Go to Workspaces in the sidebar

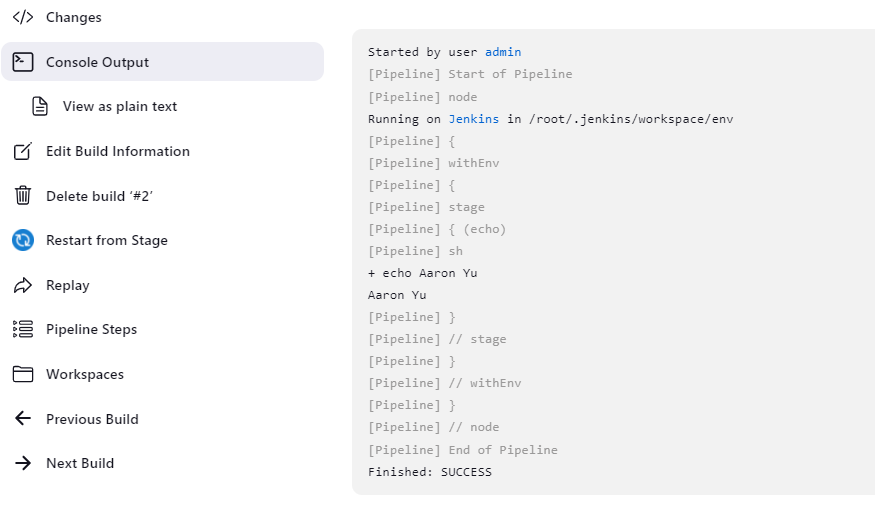tap(85, 374)
